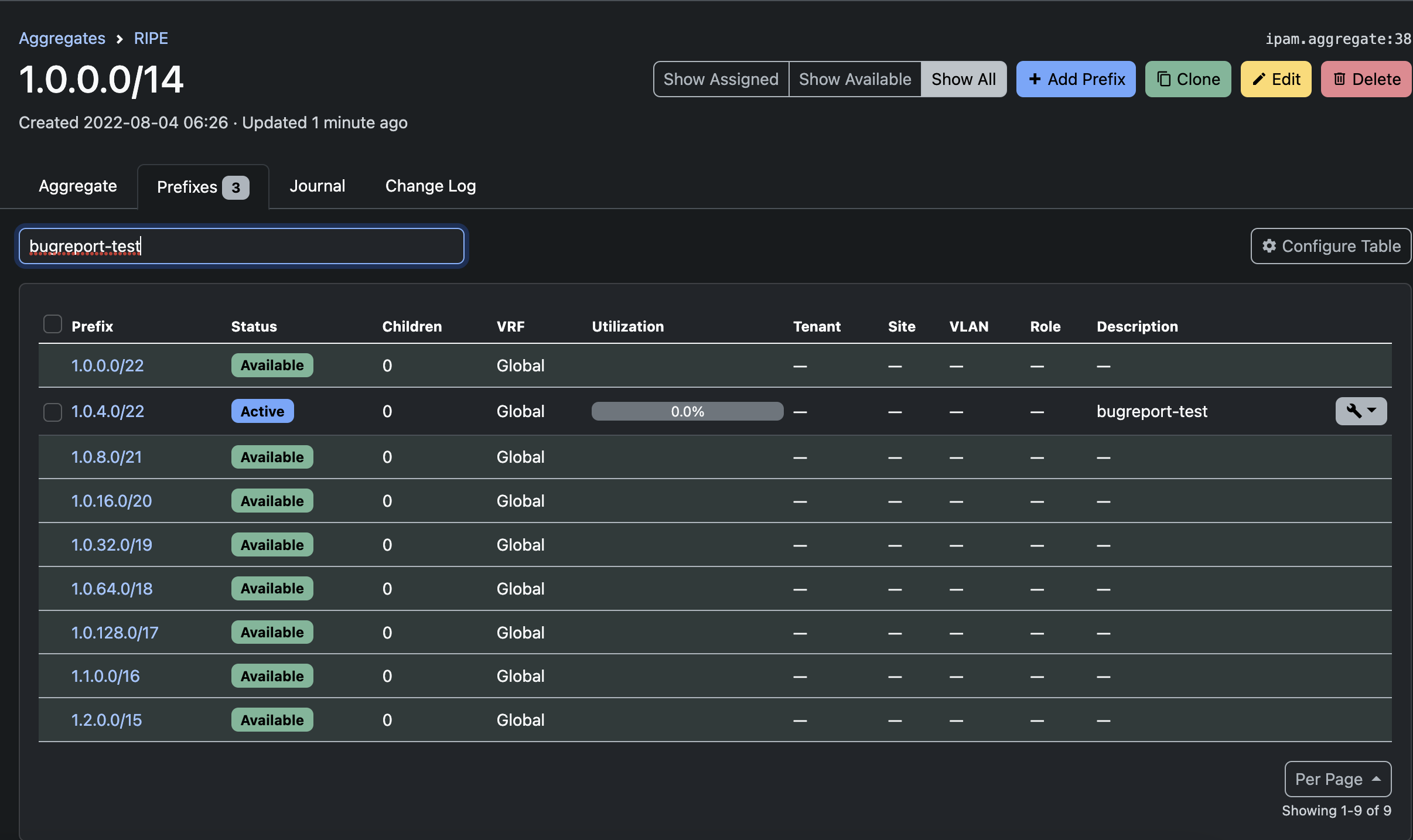Navigate back via the Aggregates breadcrumb
Image resolution: width=1413 pixels, height=840 pixels.
pyautogui.click(x=62, y=37)
